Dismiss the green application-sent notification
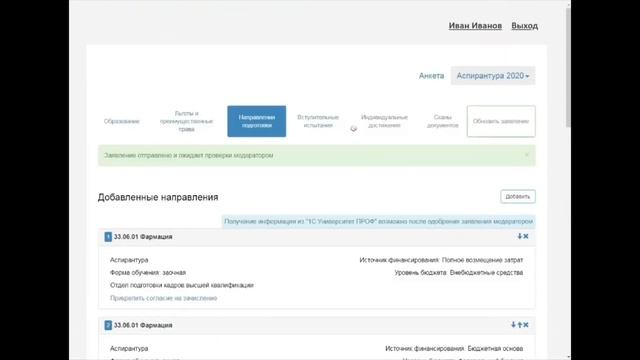The image size is (640, 360). [x=527, y=155]
